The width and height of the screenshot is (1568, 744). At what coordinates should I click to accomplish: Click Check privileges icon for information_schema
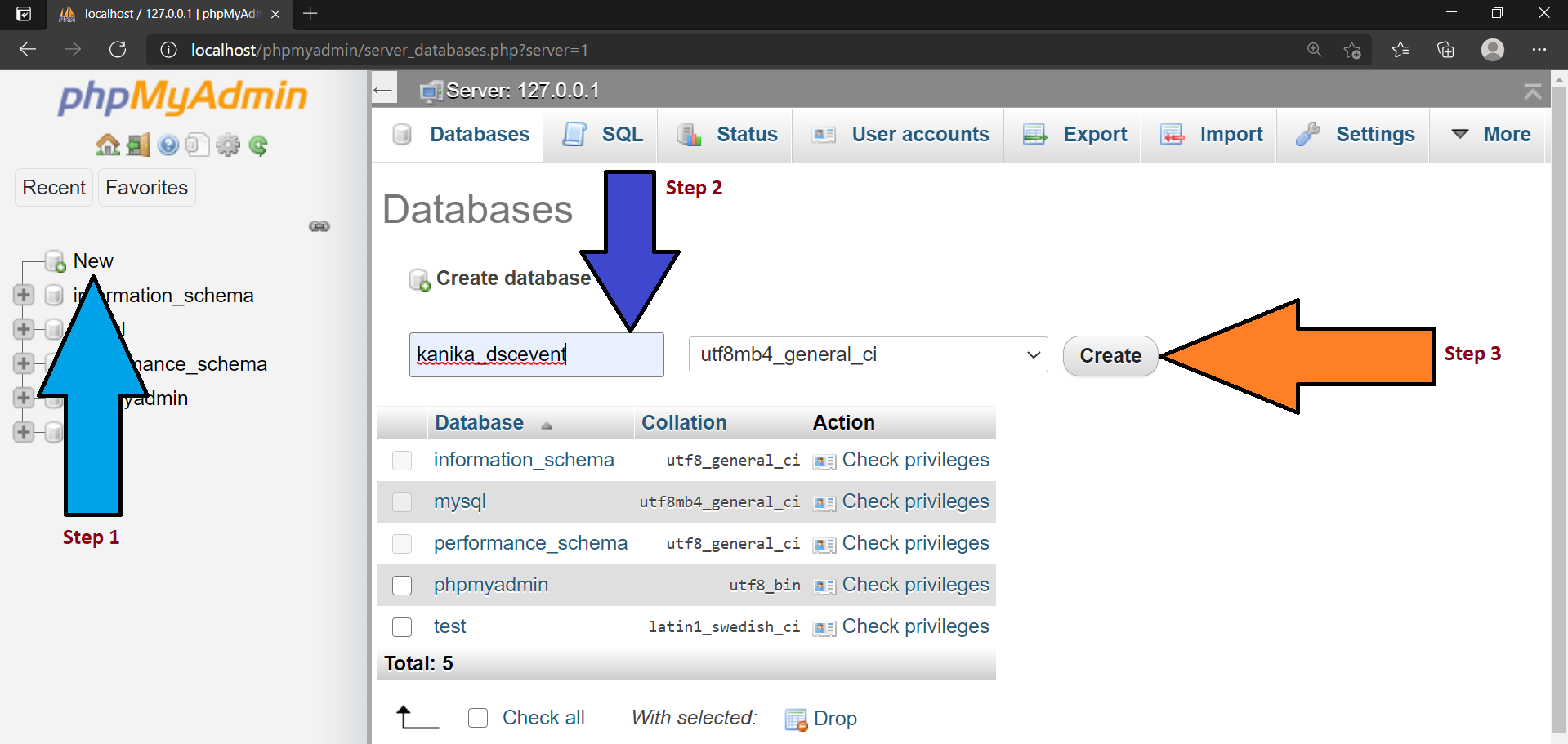(824, 461)
